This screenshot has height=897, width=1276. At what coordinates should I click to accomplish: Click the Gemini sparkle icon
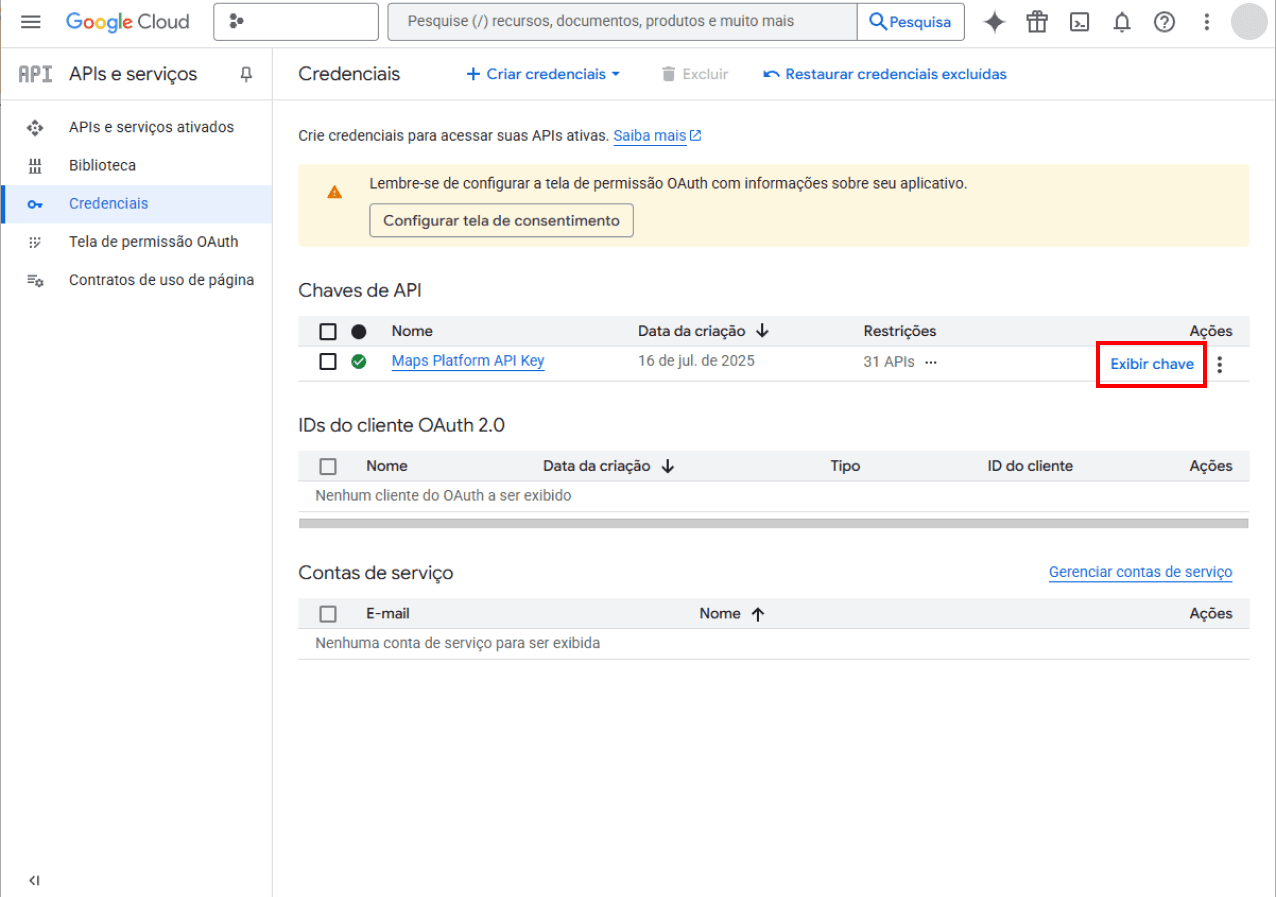[x=994, y=22]
